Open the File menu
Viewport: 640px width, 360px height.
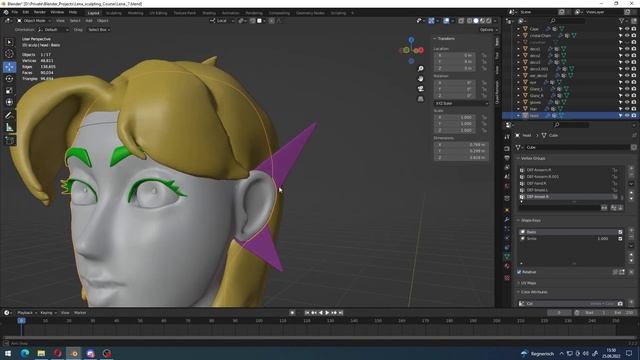[15, 13]
